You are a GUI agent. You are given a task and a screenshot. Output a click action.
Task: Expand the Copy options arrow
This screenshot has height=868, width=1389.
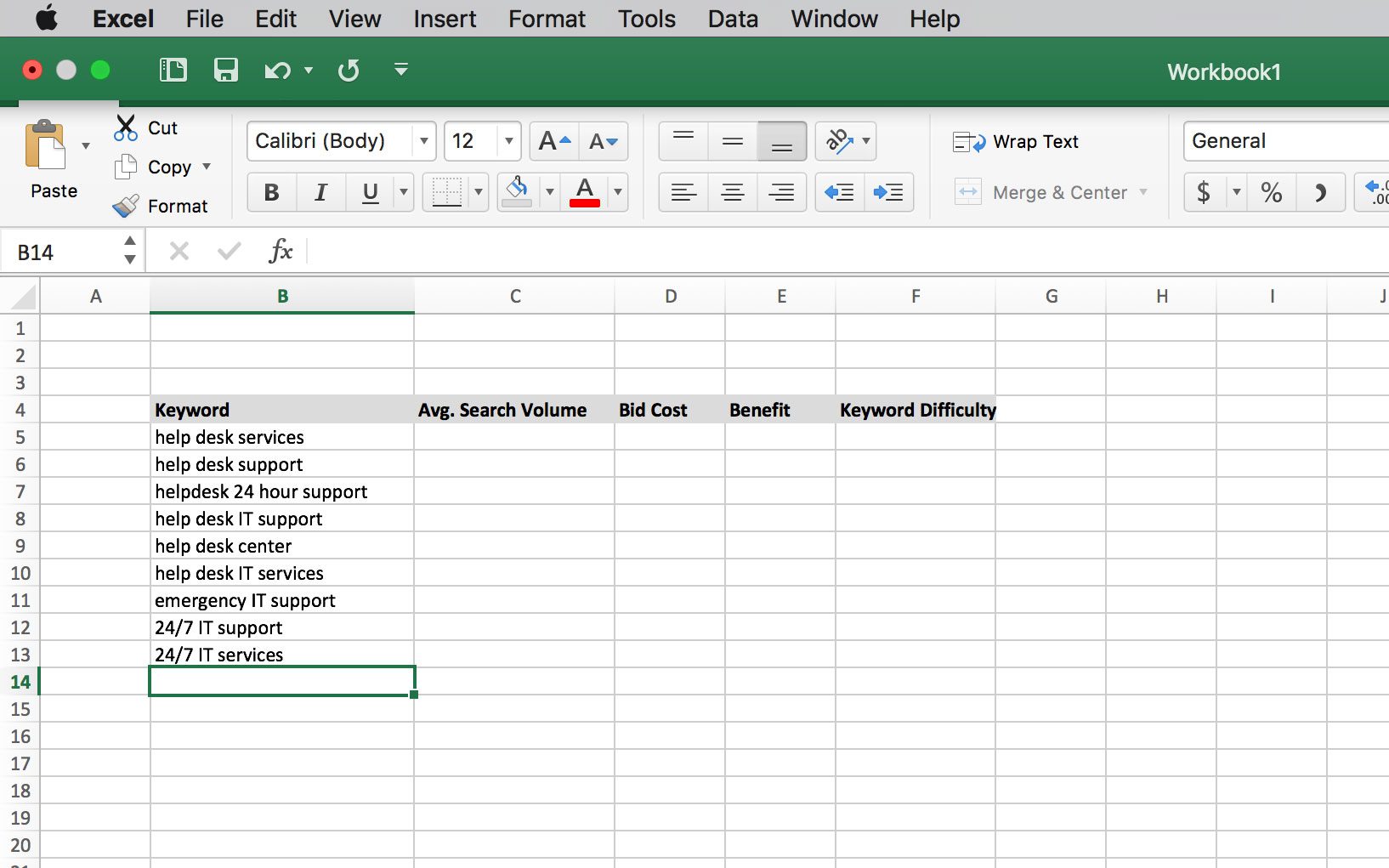coord(207,167)
